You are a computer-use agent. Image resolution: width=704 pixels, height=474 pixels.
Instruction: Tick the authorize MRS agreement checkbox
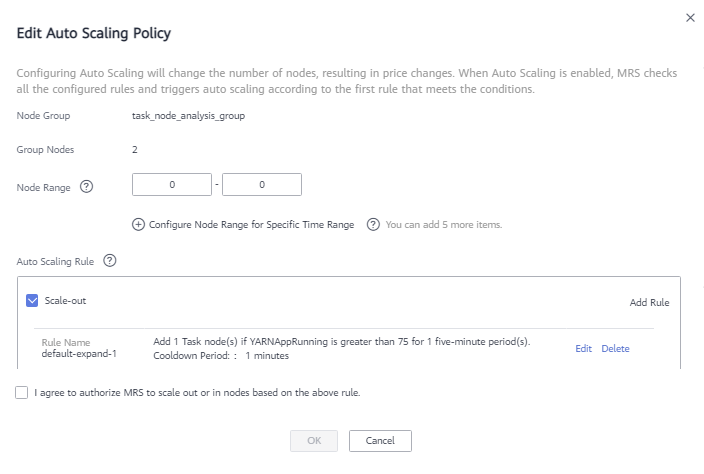tap(22, 392)
